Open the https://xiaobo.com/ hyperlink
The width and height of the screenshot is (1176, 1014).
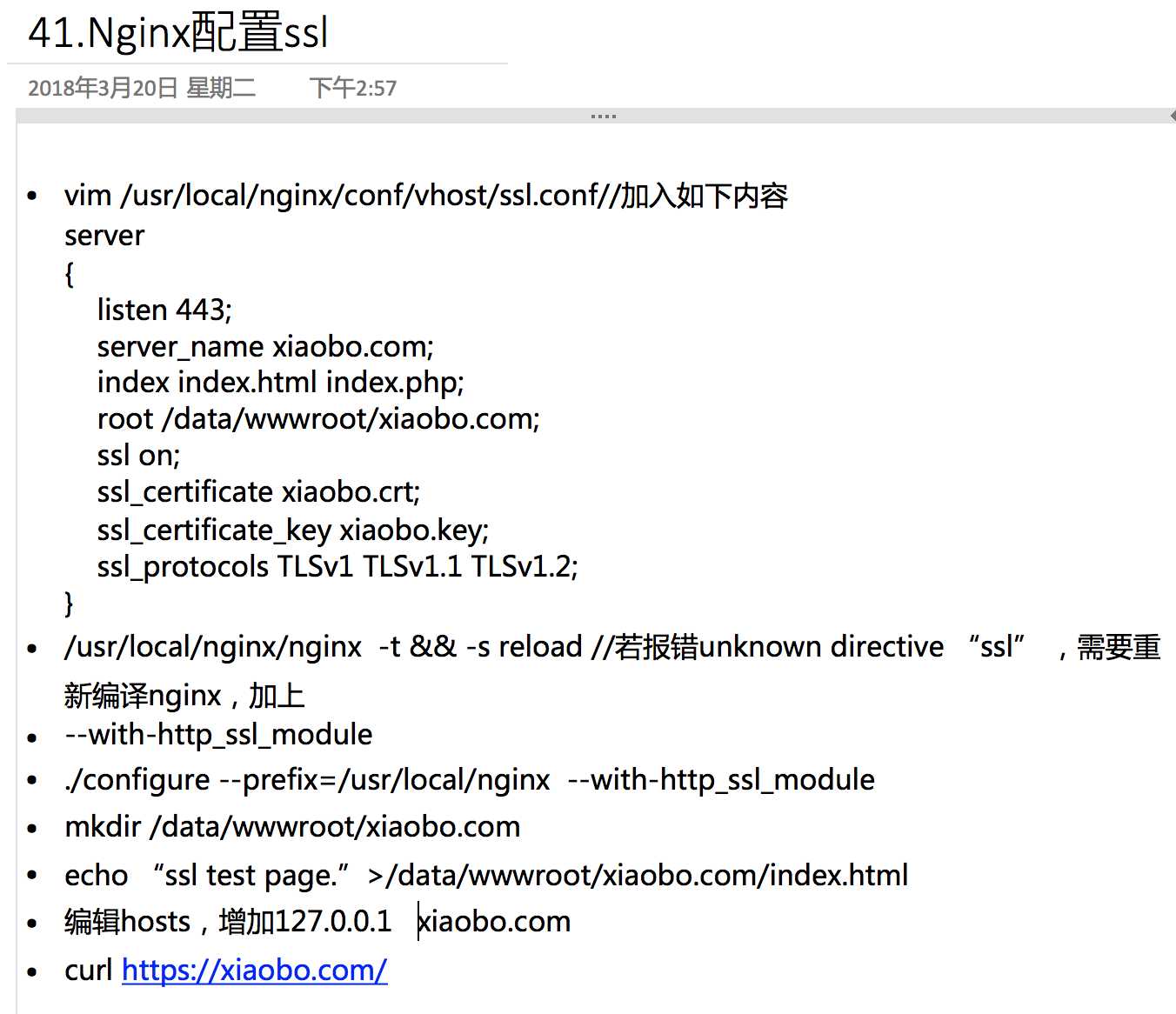[254, 970]
